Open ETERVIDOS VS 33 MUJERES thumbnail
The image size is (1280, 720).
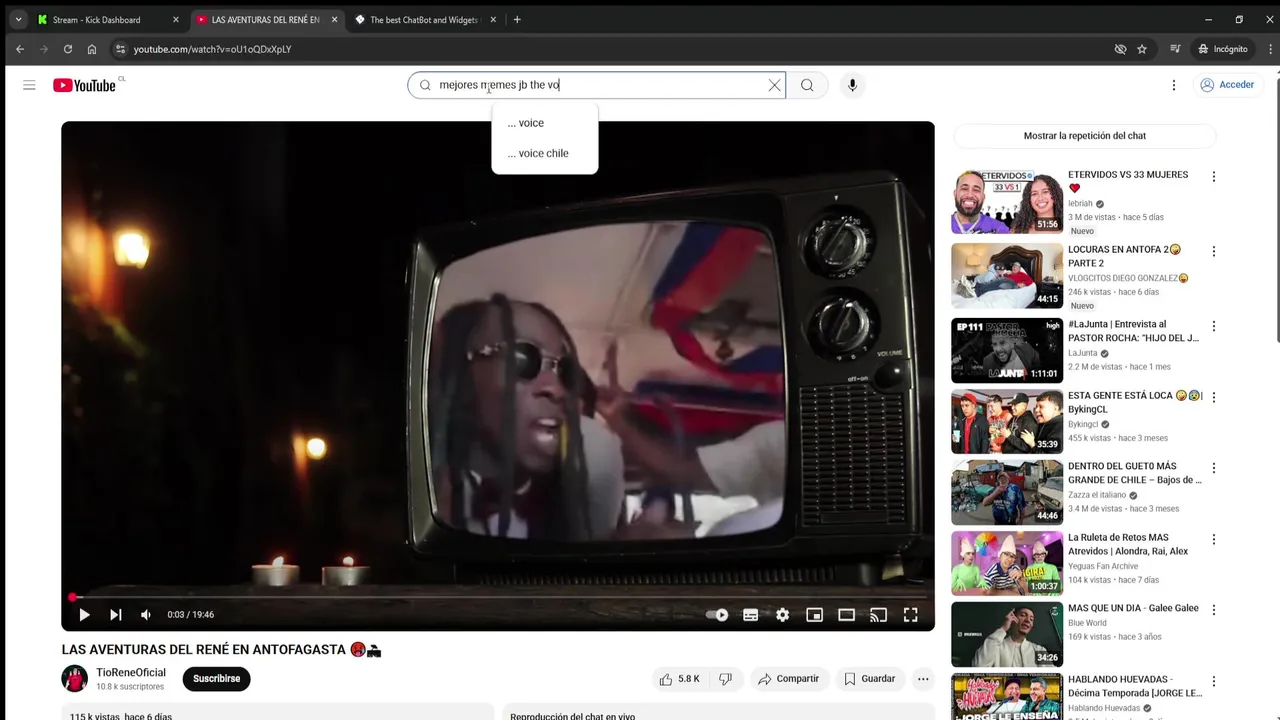click(1007, 202)
